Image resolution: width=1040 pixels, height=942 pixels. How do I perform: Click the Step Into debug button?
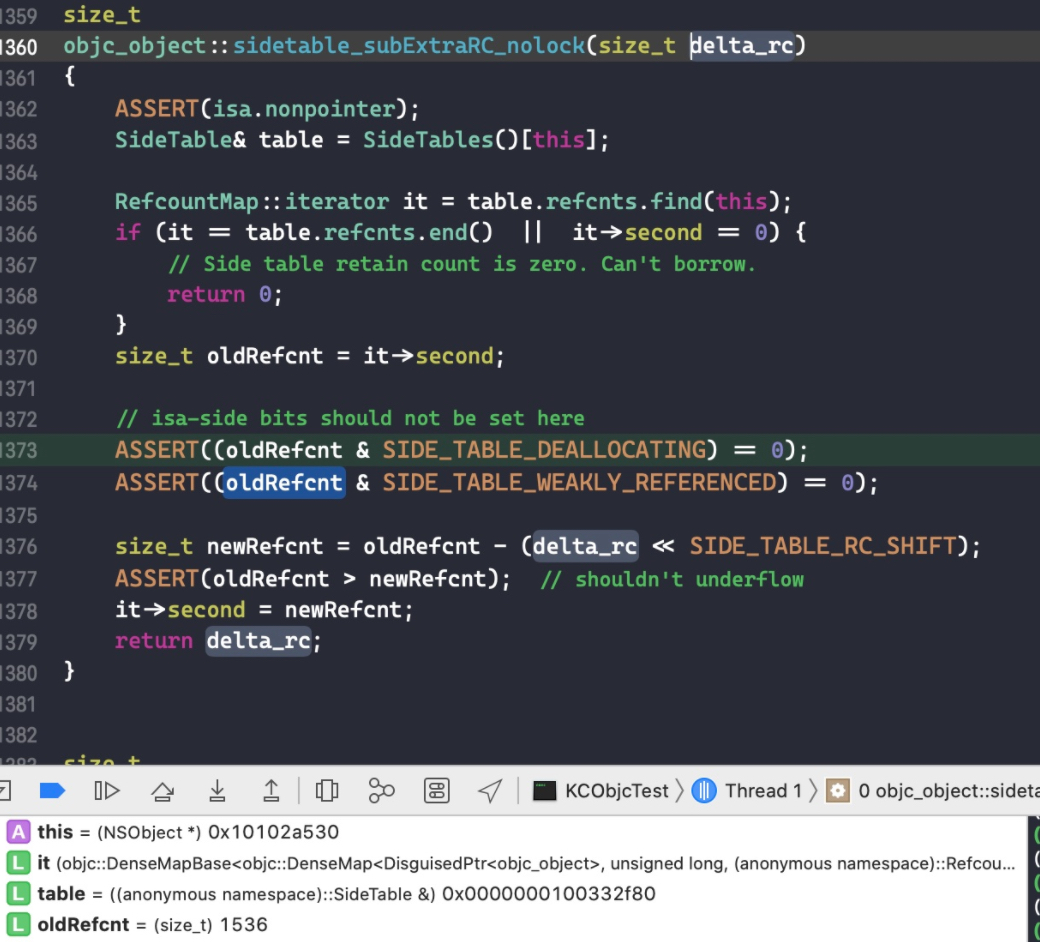coord(217,791)
